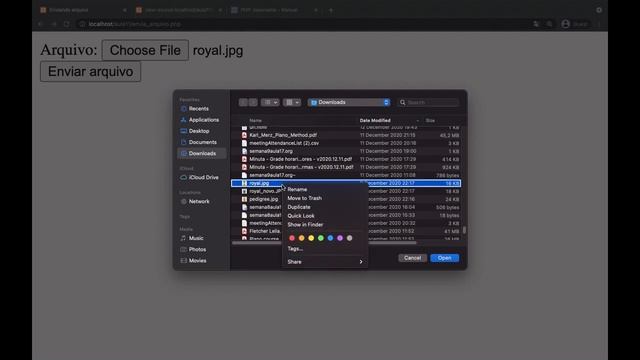The image size is (640, 360).
Task: Apply the gray tag color
Action: pyautogui.click(x=349, y=238)
